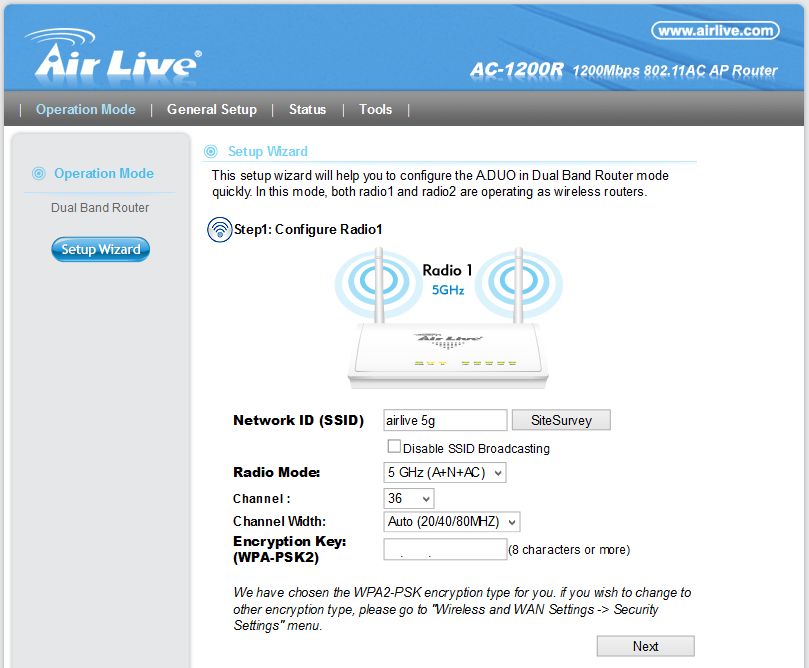The height and width of the screenshot is (668, 809).
Task: Open the www.airlive.com link
Action: 716,30
